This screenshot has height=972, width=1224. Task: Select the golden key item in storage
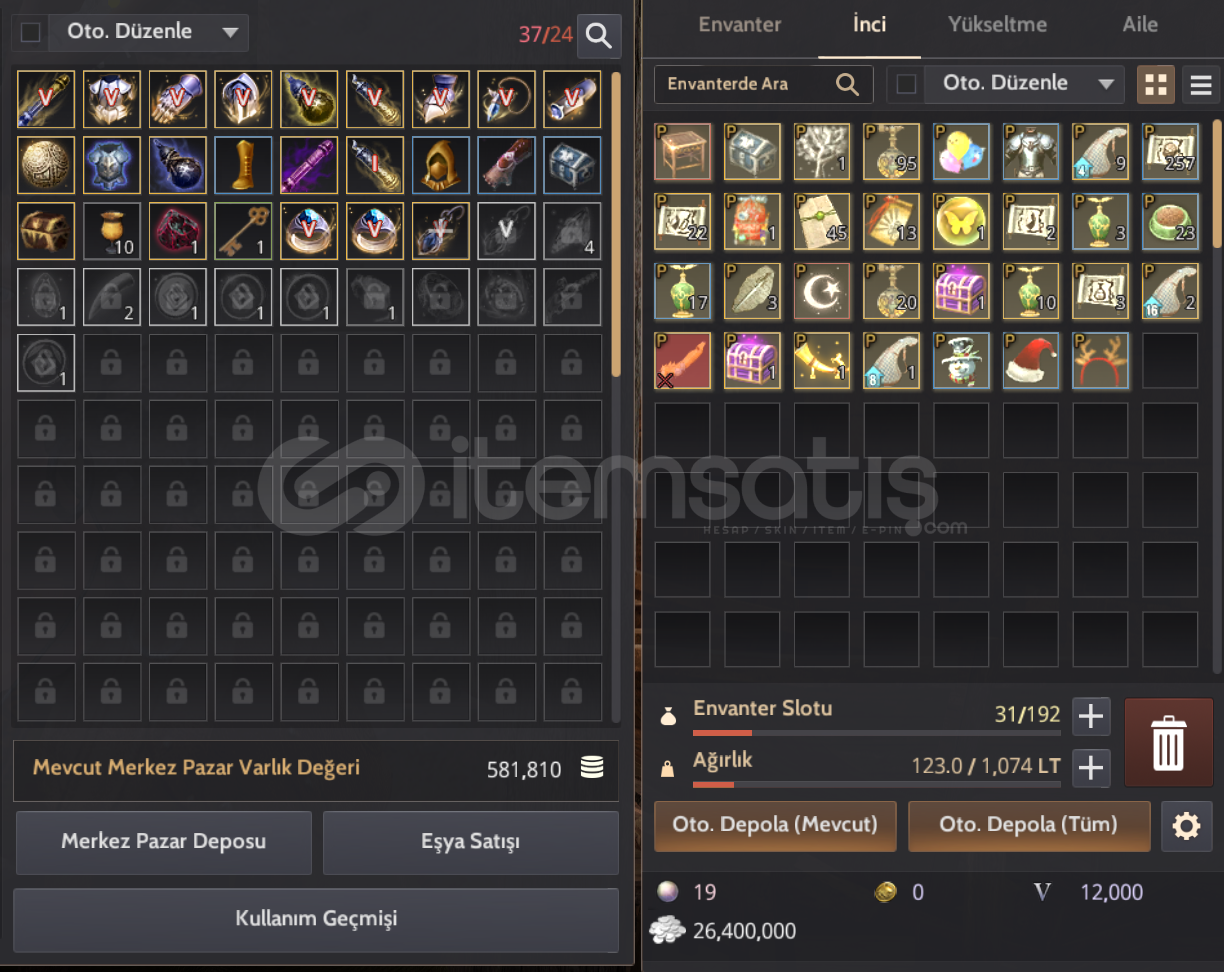[243, 231]
